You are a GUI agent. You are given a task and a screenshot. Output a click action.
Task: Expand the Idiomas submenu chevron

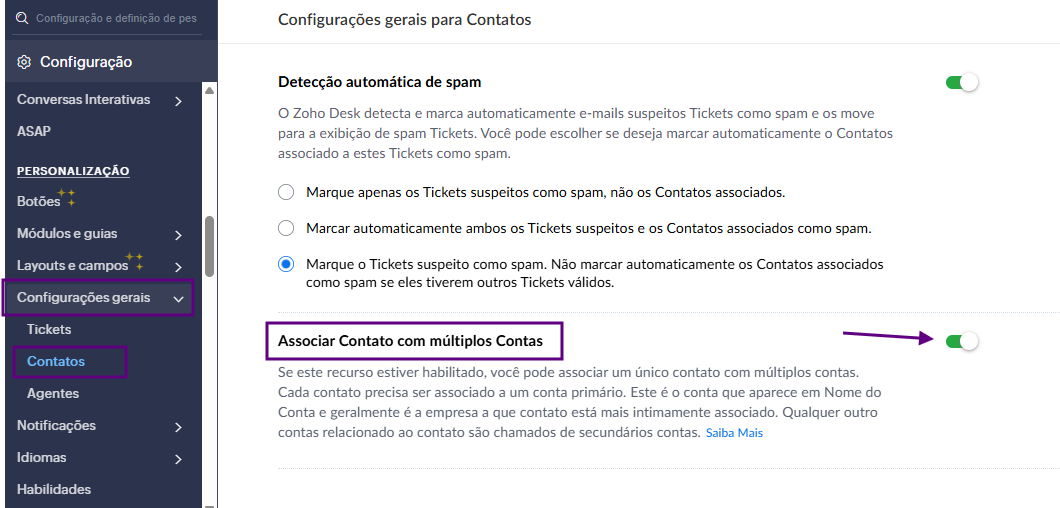click(178, 459)
